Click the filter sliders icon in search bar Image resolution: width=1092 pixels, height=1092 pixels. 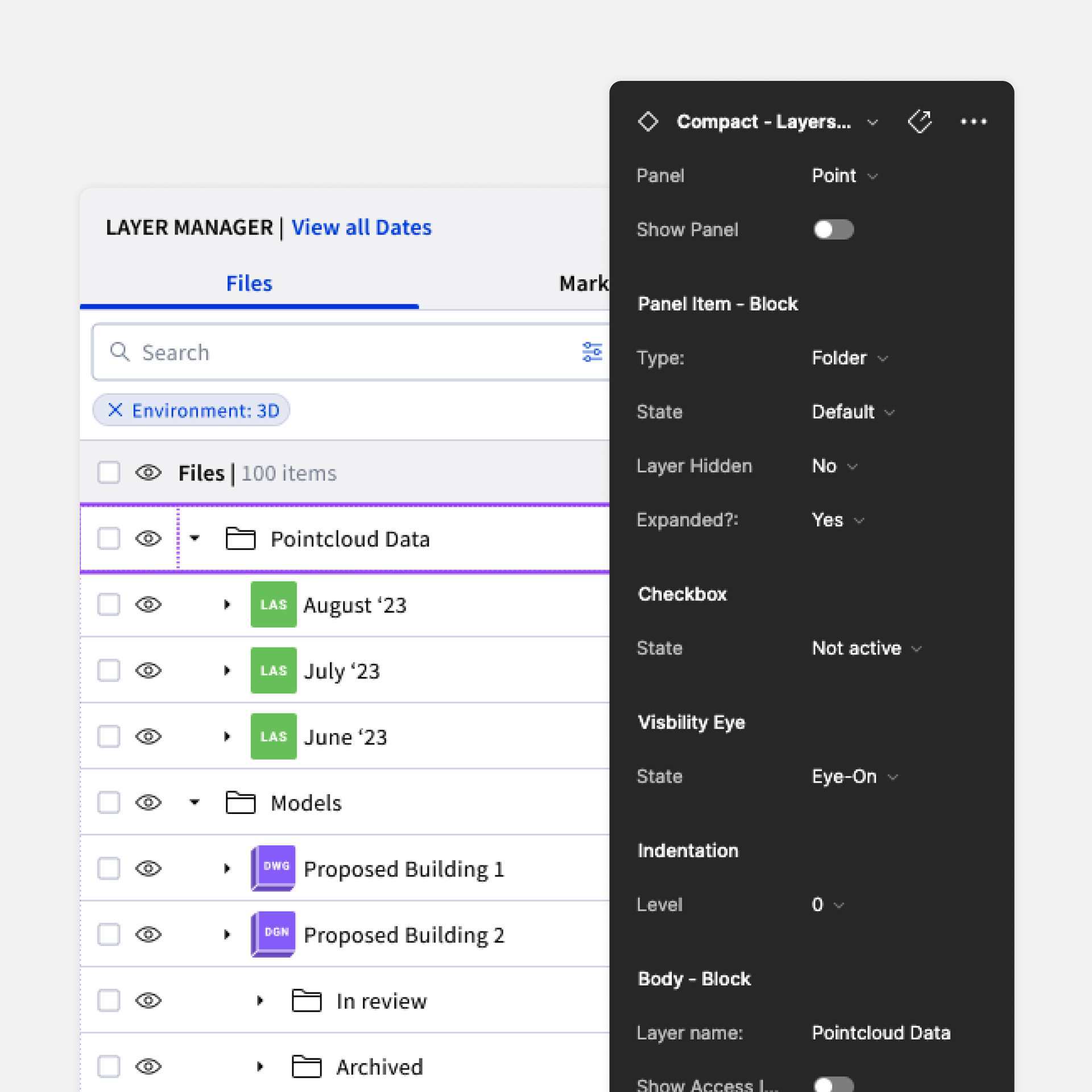pos(592,352)
